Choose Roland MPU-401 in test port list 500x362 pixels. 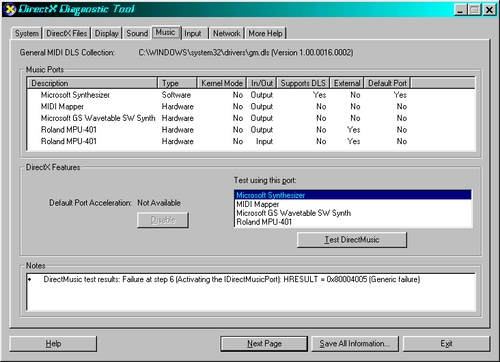(x=353, y=222)
